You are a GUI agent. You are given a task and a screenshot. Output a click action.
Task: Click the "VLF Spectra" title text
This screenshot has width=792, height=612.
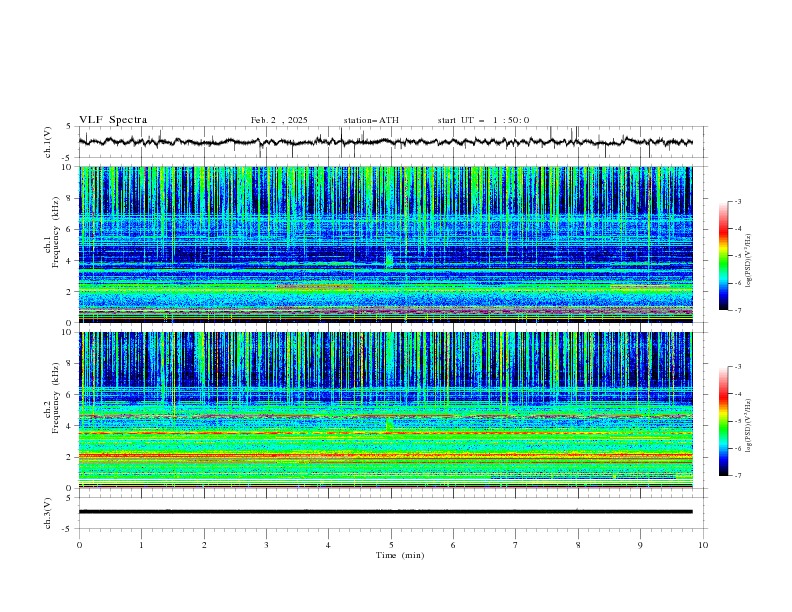tap(113, 120)
